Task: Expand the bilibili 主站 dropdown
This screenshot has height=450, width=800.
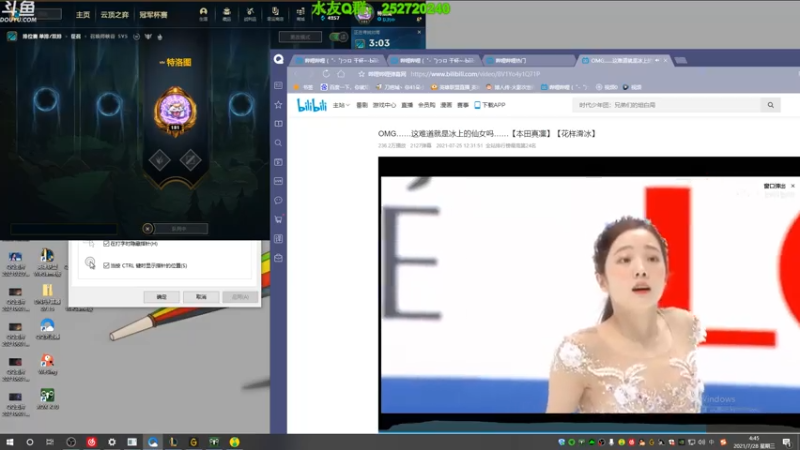Action: (x=341, y=105)
